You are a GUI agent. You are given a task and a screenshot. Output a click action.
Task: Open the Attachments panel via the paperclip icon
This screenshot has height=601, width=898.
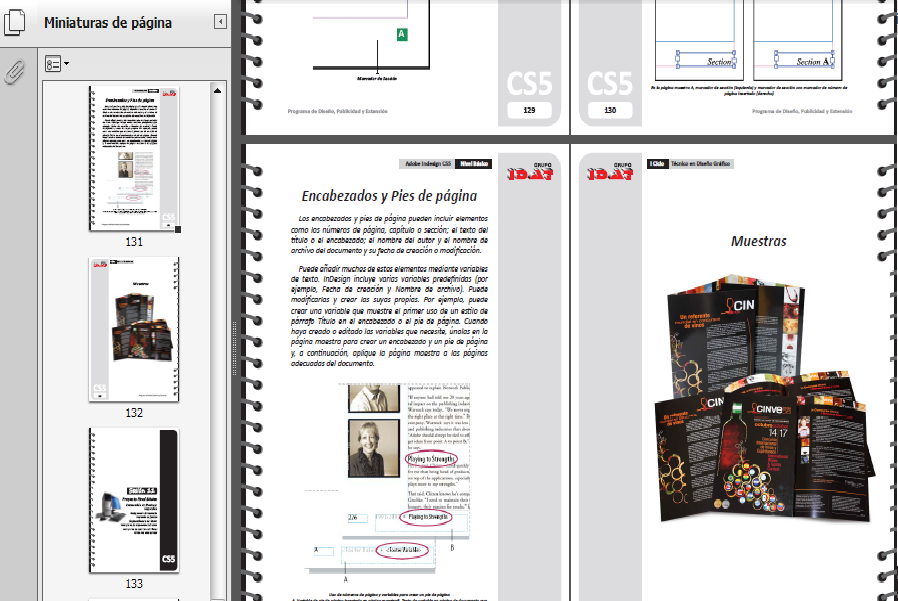[x=13, y=70]
